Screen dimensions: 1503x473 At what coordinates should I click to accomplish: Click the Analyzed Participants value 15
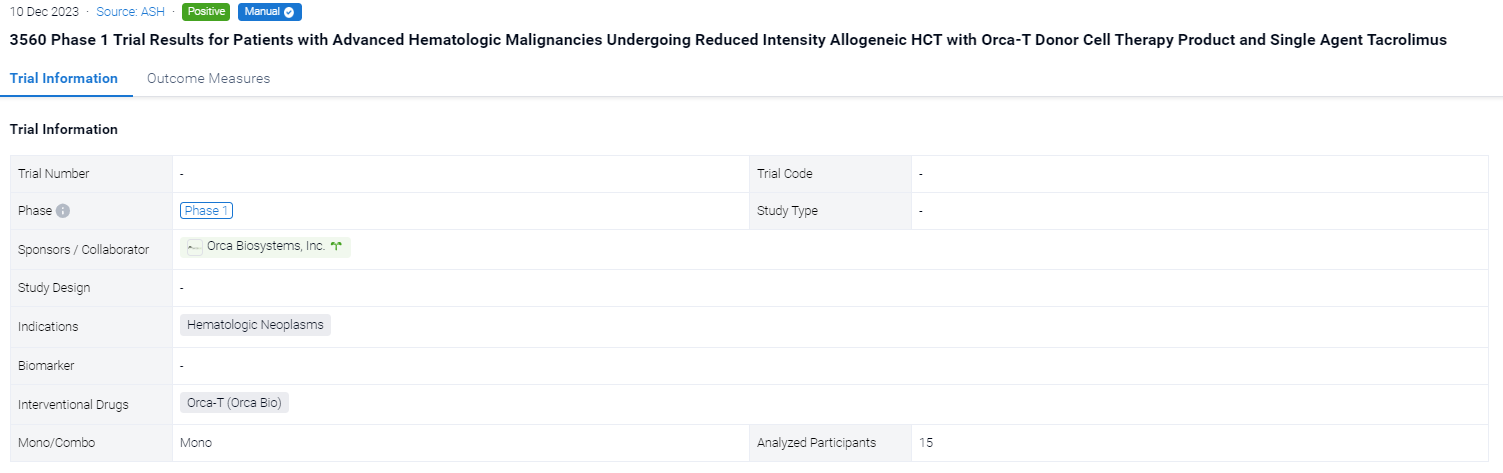926,442
